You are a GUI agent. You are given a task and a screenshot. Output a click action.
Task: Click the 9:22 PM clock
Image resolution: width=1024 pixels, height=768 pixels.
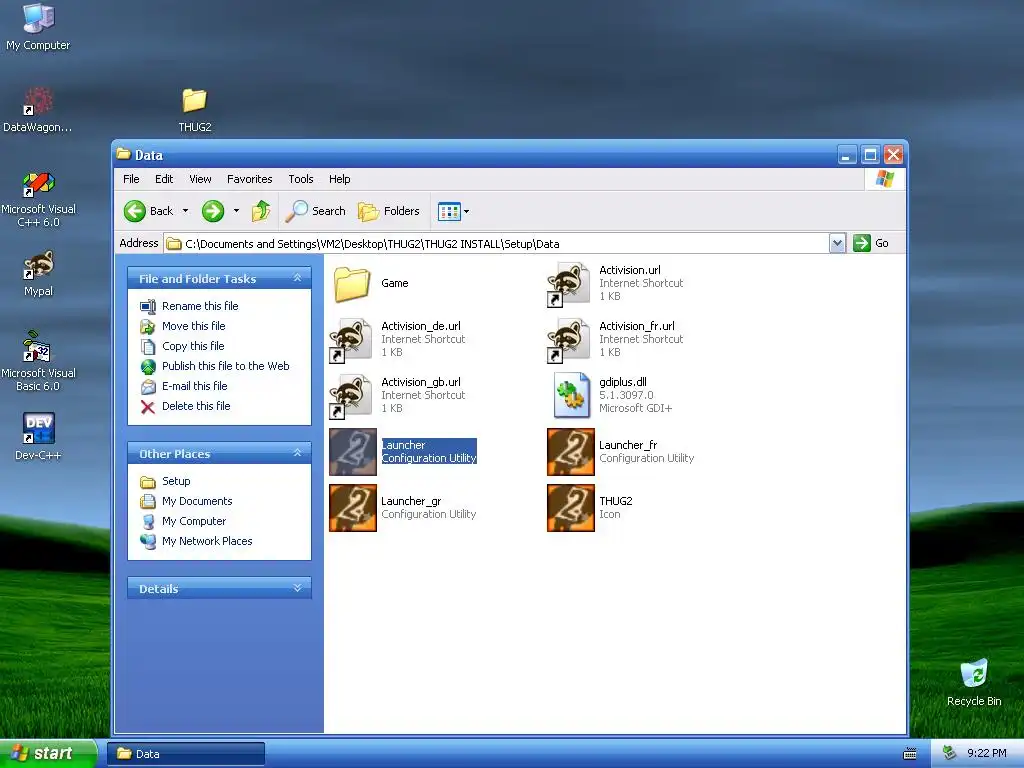tap(987, 753)
